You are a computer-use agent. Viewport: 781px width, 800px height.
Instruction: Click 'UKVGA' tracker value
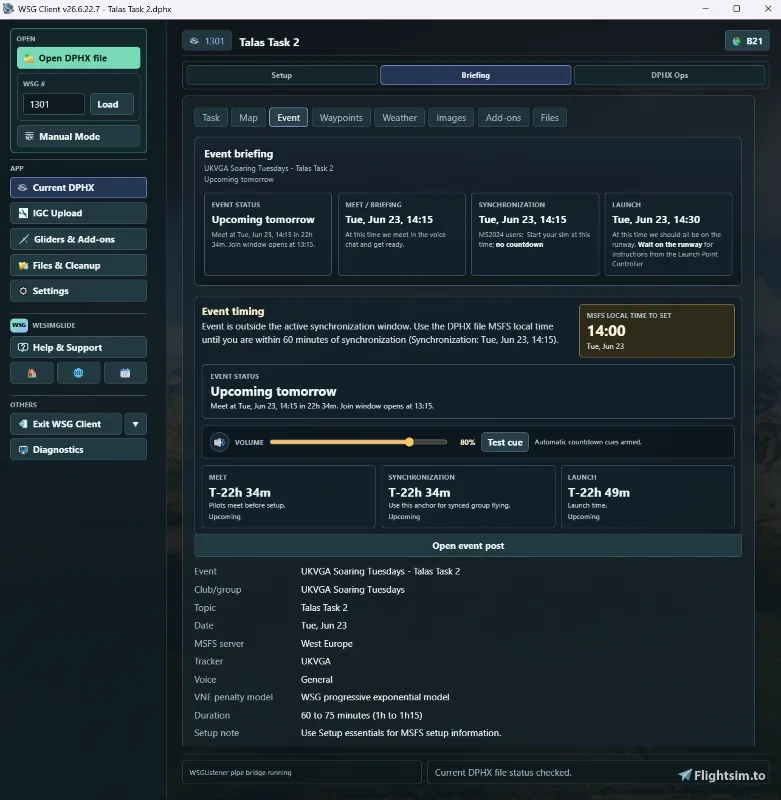pyautogui.click(x=316, y=661)
